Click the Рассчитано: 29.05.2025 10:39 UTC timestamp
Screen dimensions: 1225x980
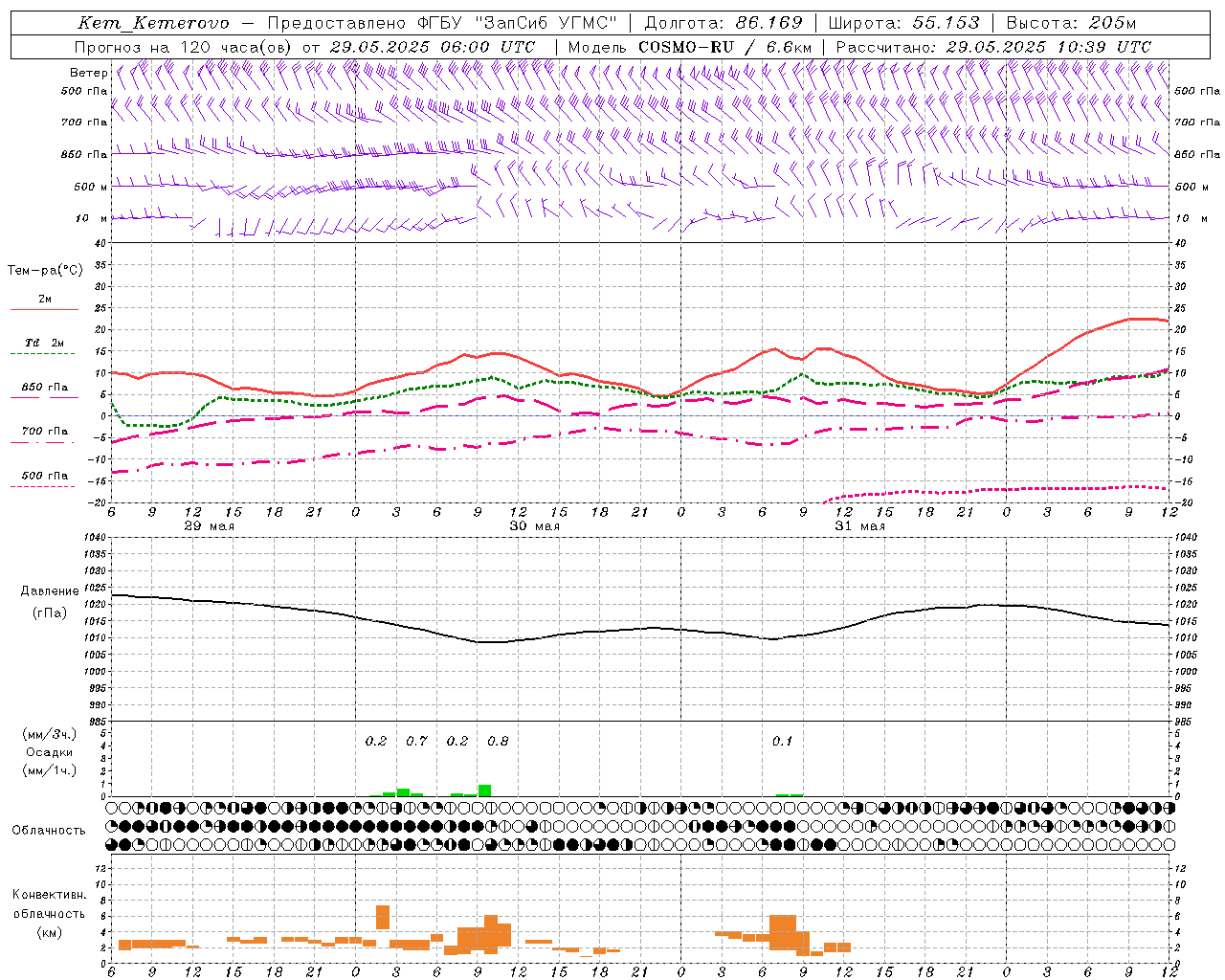click(x=993, y=47)
